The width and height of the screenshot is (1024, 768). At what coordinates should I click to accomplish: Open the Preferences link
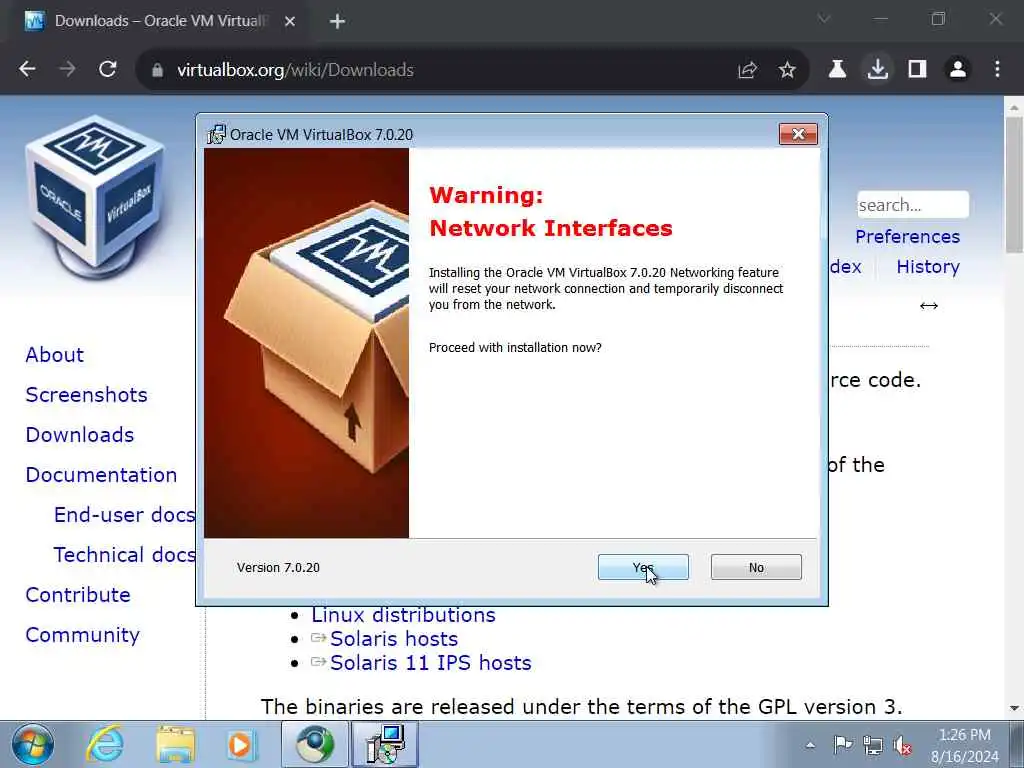pyautogui.click(x=907, y=236)
